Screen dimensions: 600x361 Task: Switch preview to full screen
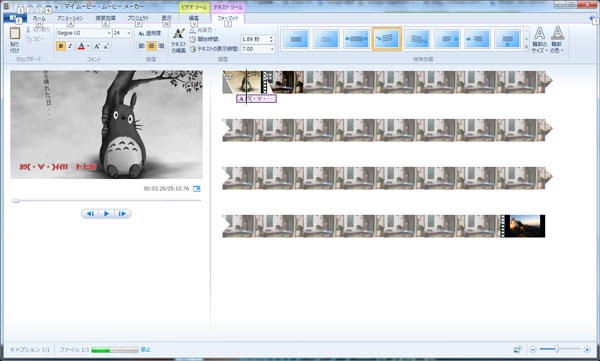tap(197, 189)
